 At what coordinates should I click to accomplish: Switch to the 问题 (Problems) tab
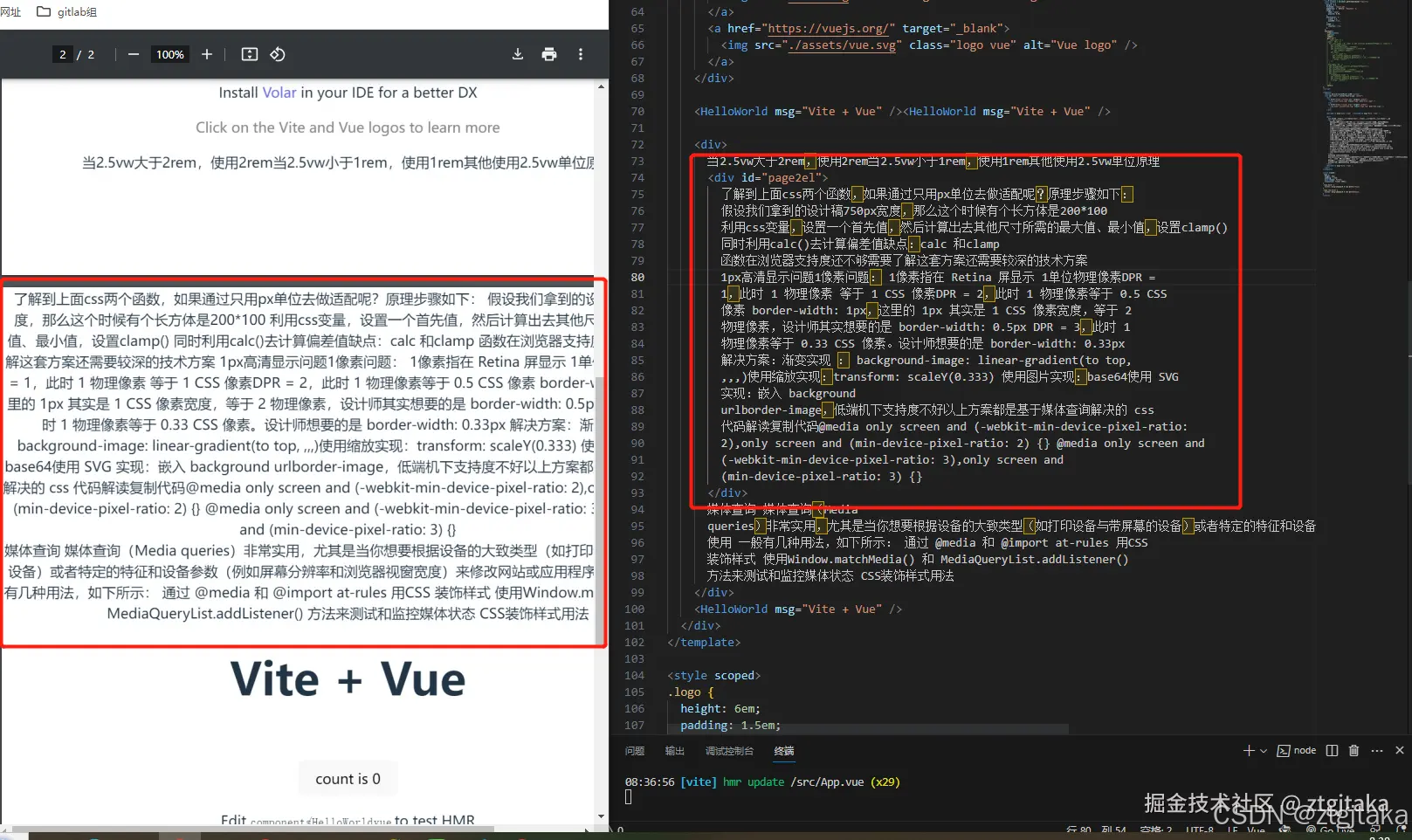(x=634, y=750)
